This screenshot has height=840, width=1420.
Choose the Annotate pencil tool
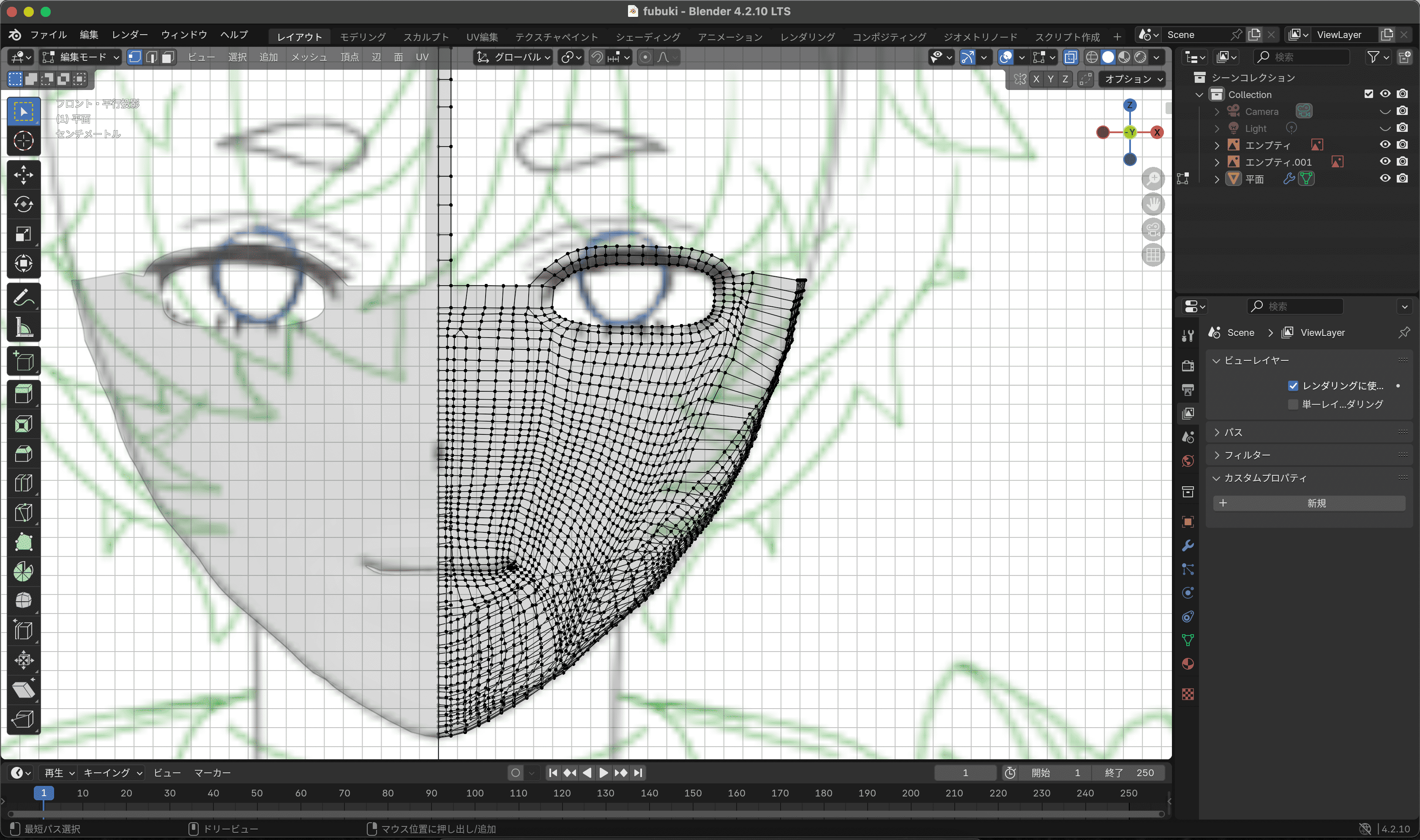coord(23,297)
